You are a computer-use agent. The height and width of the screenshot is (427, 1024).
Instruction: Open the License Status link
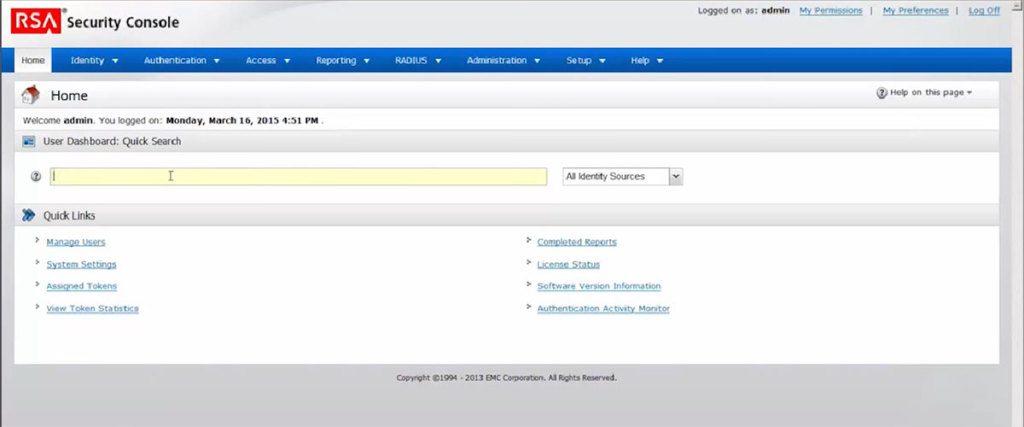[x=568, y=264]
